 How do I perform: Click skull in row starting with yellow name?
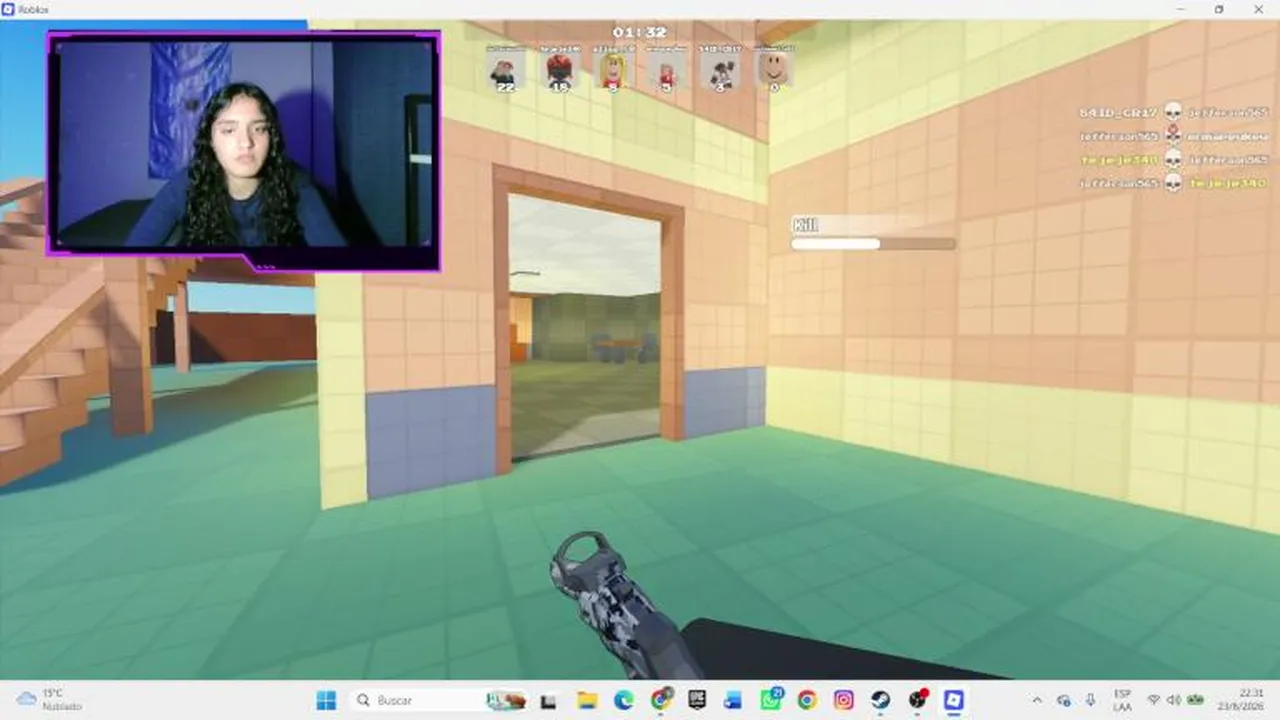coord(1173,159)
